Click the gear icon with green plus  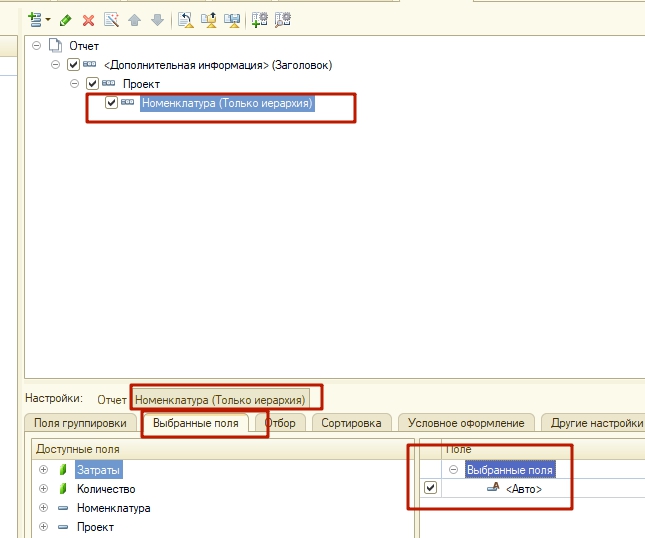click(259, 19)
